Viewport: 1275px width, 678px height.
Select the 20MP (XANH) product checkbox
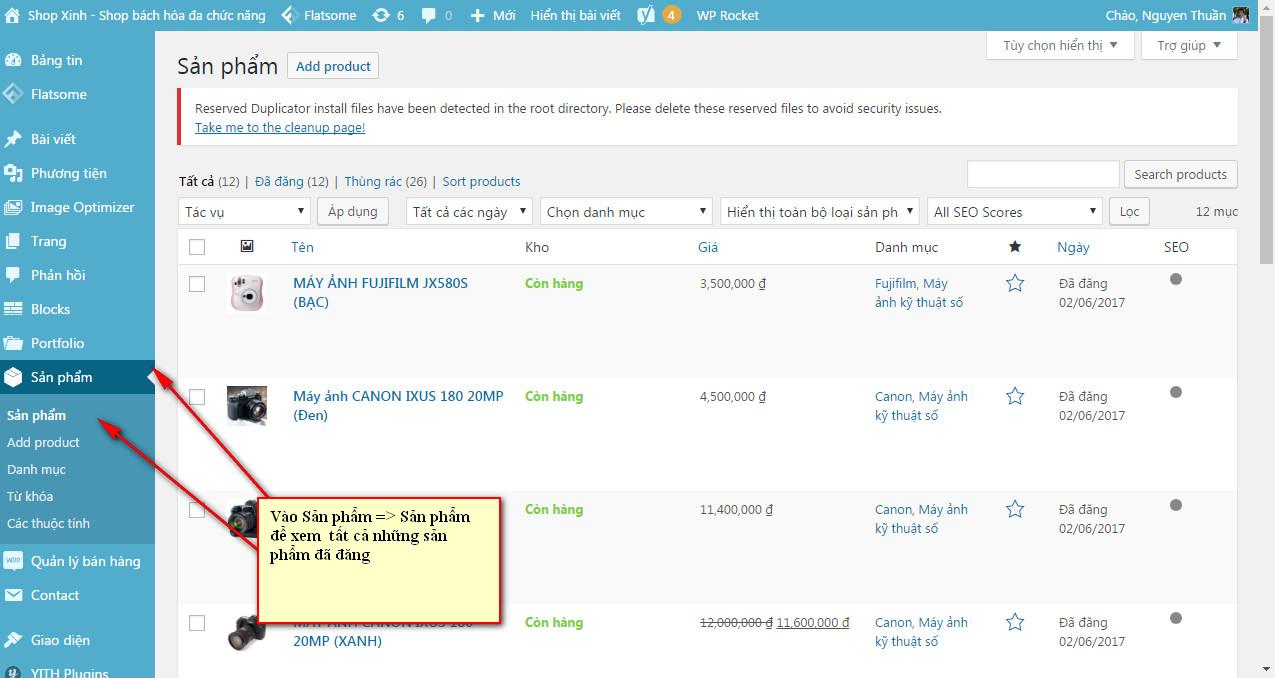pyautogui.click(x=197, y=623)
